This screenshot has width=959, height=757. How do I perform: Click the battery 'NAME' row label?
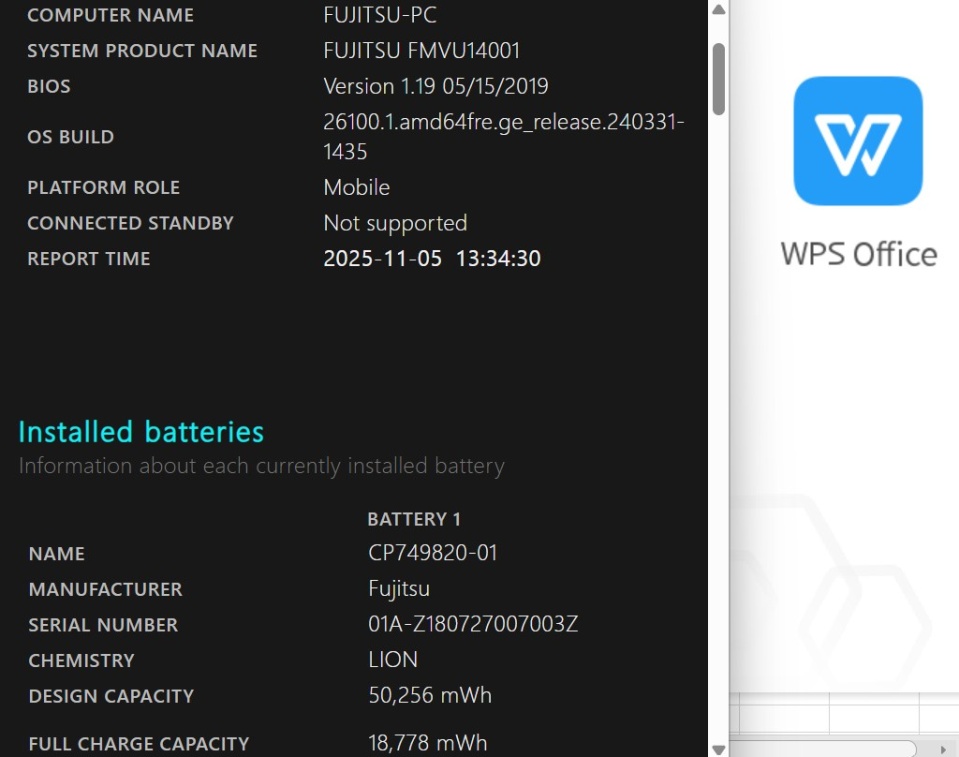(57, 554)
